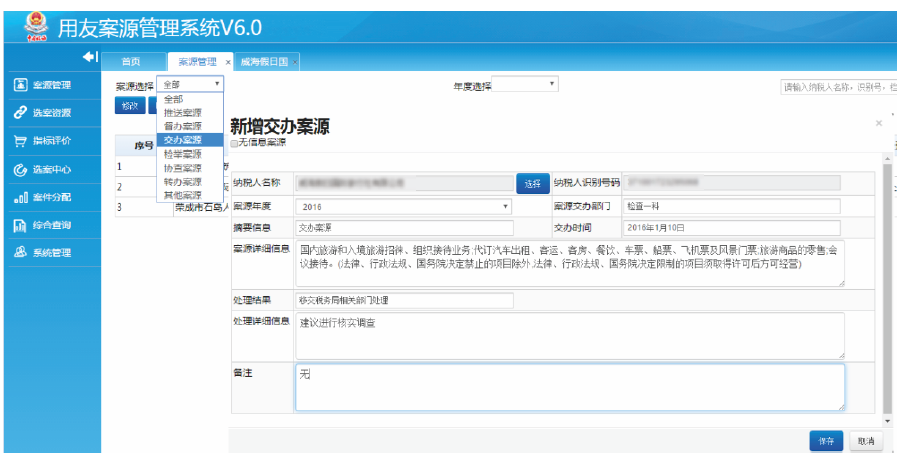
Task: Click the 取消 button
Action: 866,441
